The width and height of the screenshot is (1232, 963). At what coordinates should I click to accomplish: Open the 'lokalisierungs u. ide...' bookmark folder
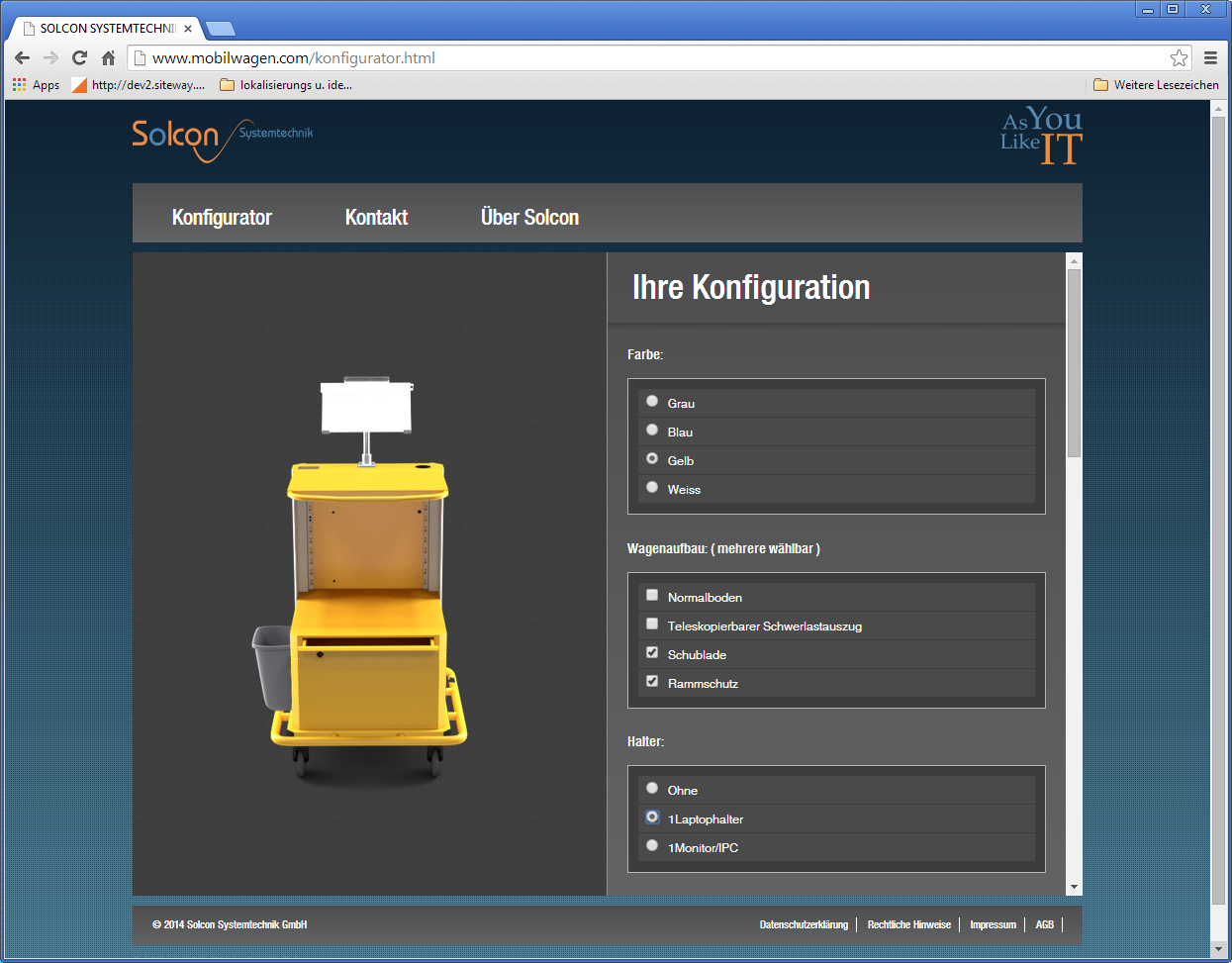pos(286,85)
